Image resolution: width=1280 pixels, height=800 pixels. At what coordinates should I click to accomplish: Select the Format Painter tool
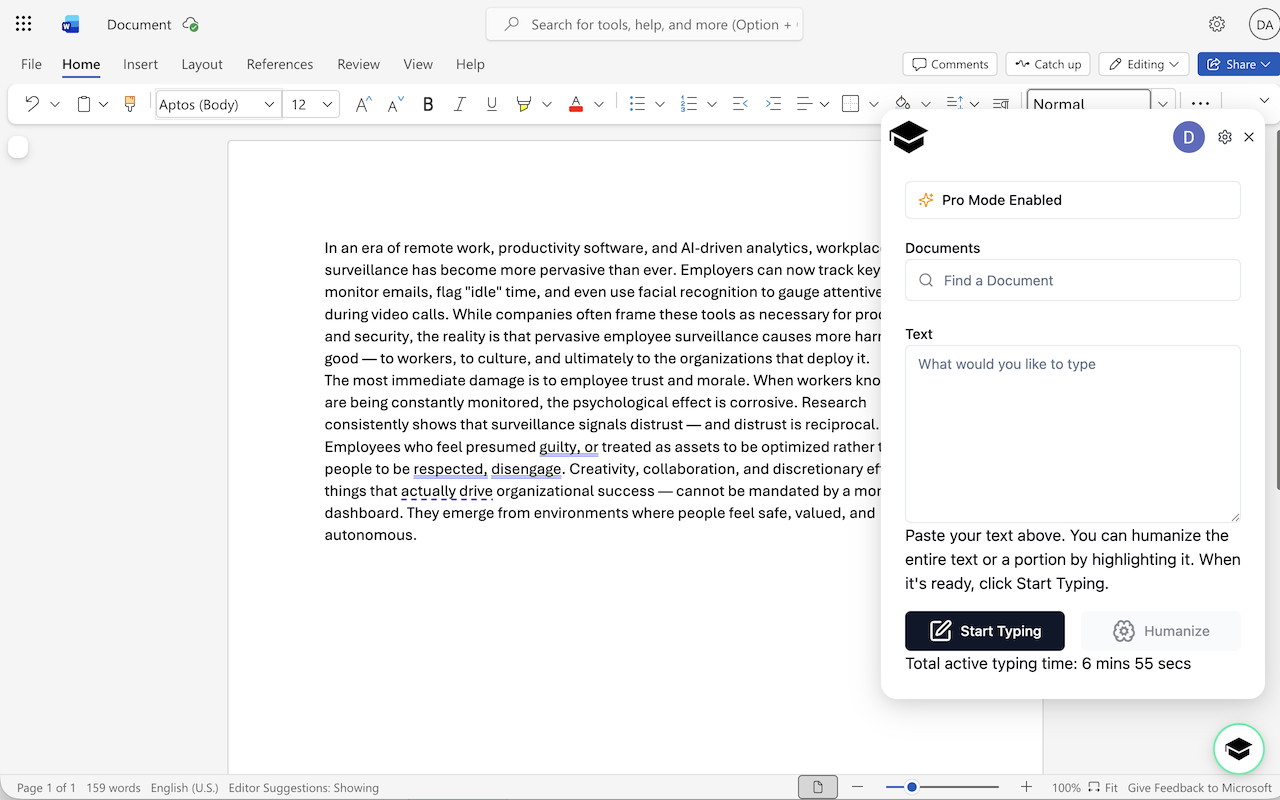(x=129, y=104)
